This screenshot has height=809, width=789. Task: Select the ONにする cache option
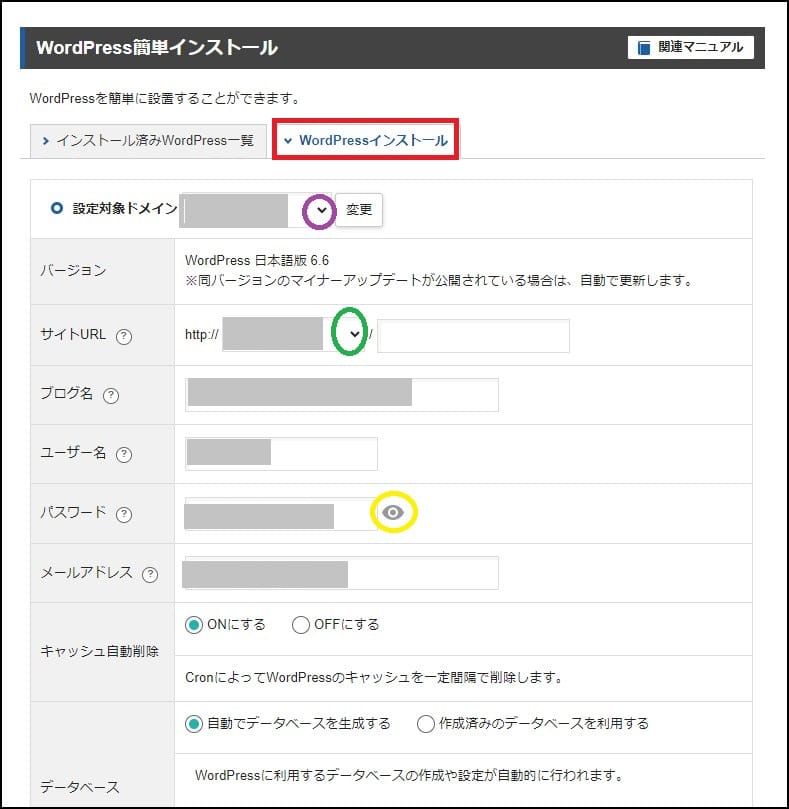click(194, 625)
